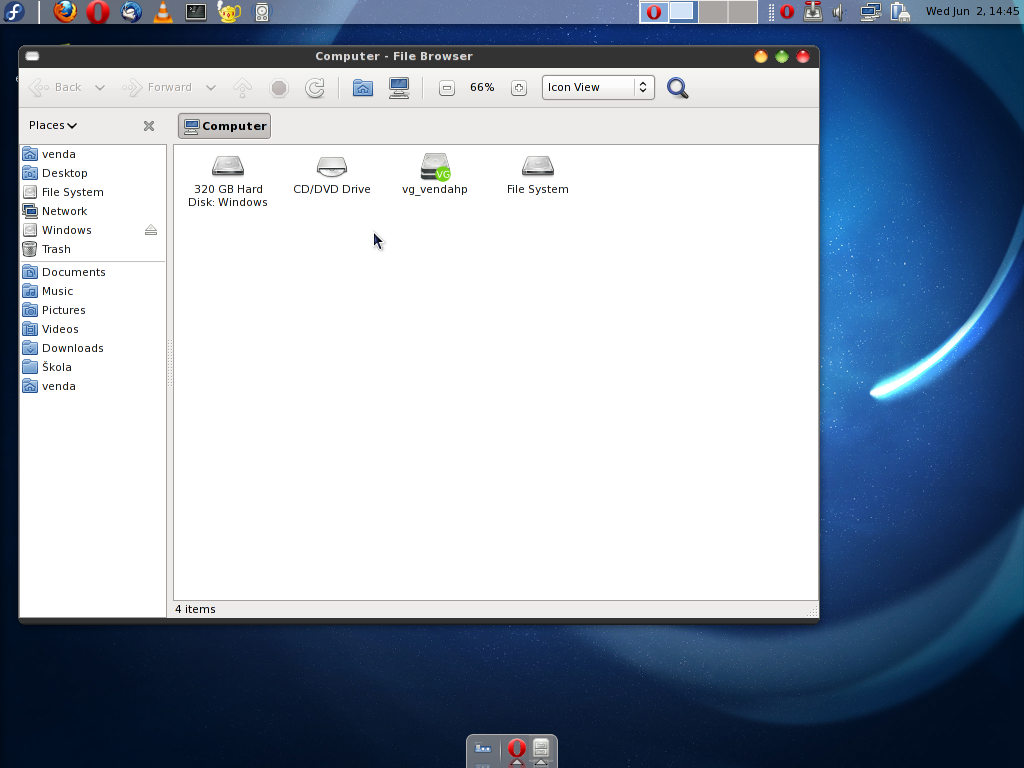Open the network connections tray icon
Screen dimensions: 1024x768
(871, 12)
